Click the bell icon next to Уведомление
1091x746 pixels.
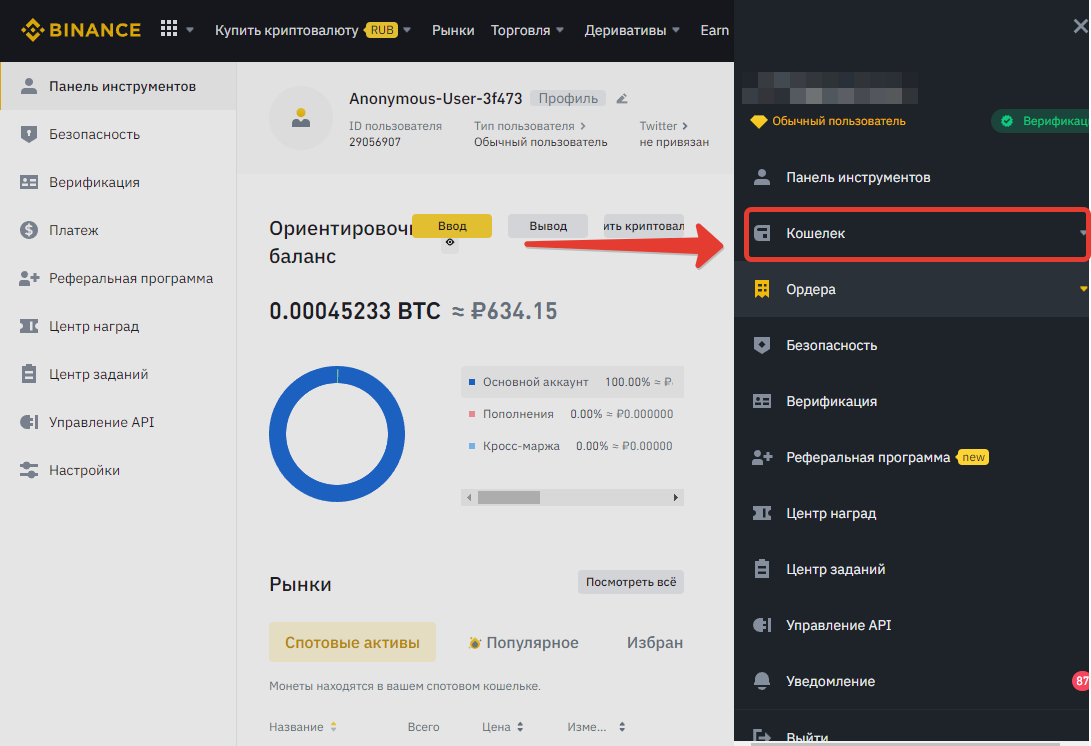coord(762,681)
